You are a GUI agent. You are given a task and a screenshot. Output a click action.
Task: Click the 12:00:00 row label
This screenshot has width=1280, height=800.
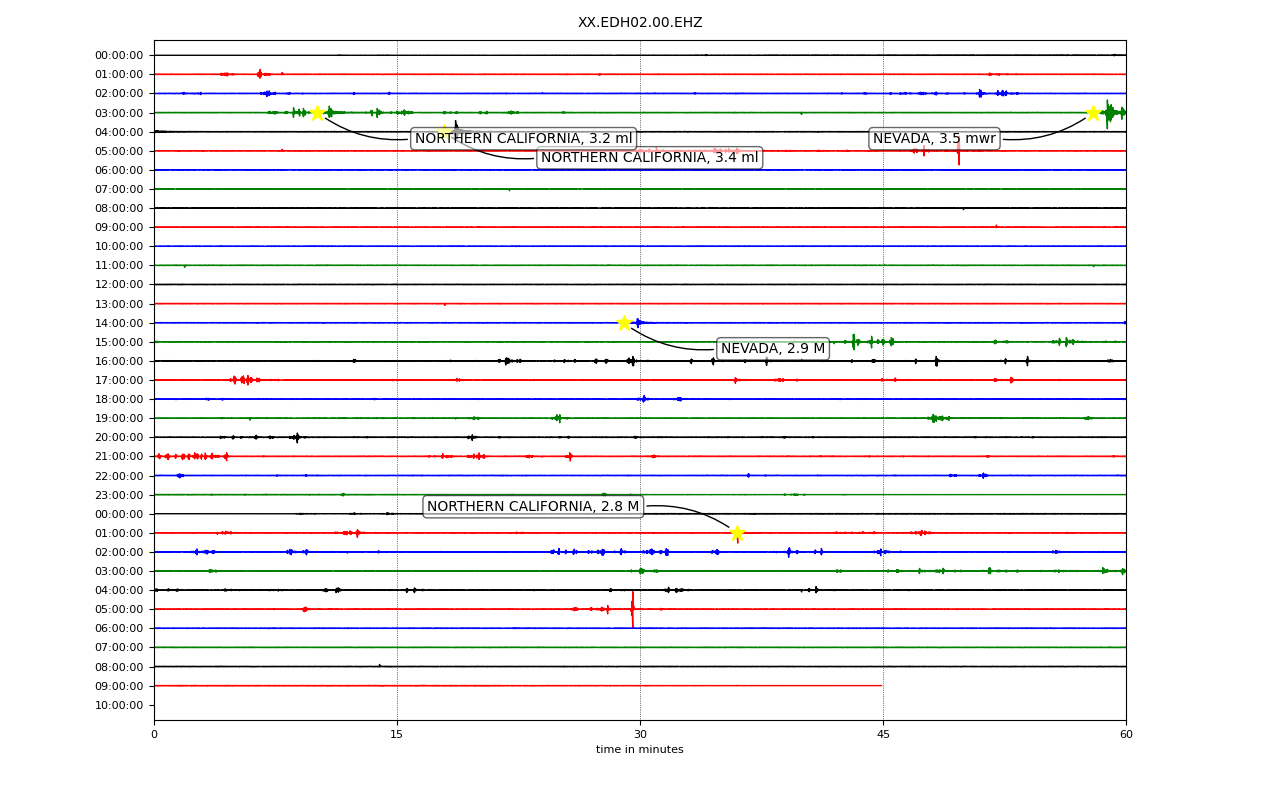tap(119, 285)
